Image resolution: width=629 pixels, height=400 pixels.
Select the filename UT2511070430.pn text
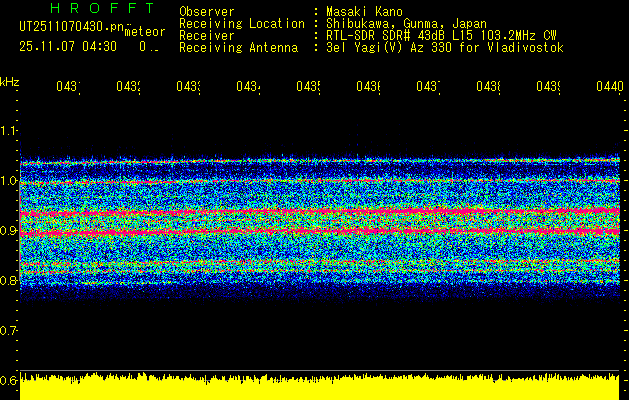click(72, 27)
